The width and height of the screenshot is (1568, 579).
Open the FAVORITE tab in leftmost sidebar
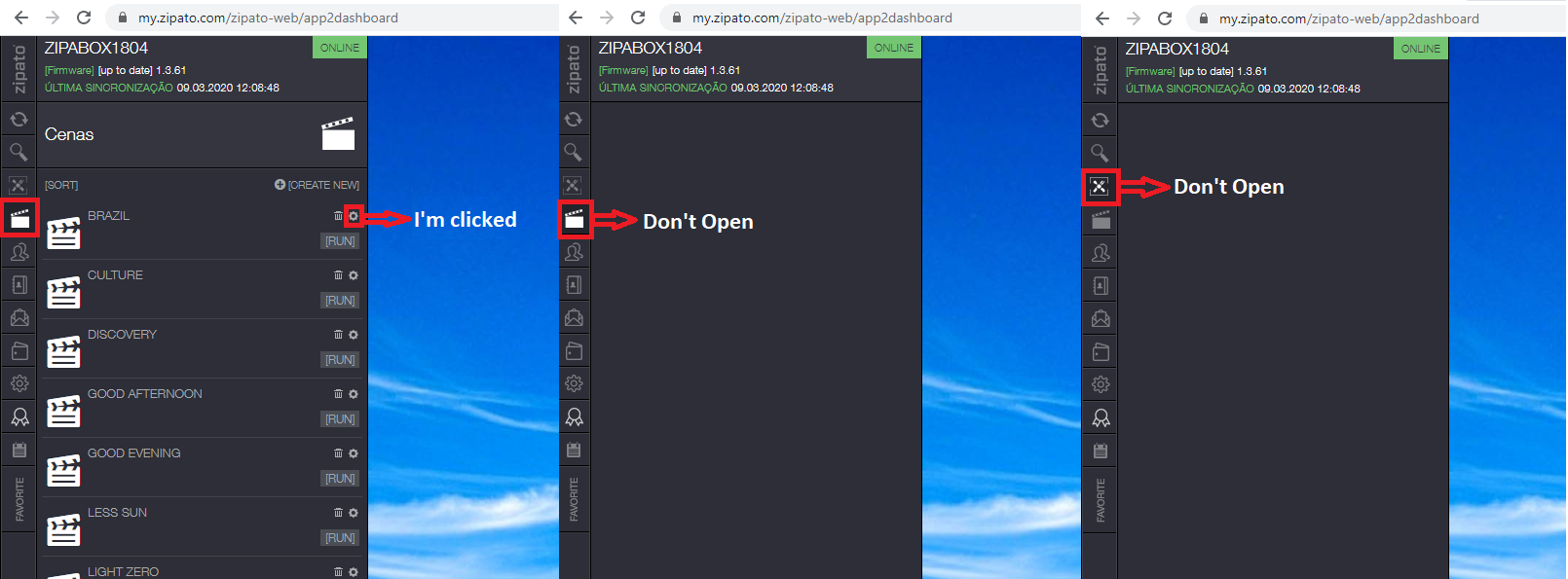19,499
